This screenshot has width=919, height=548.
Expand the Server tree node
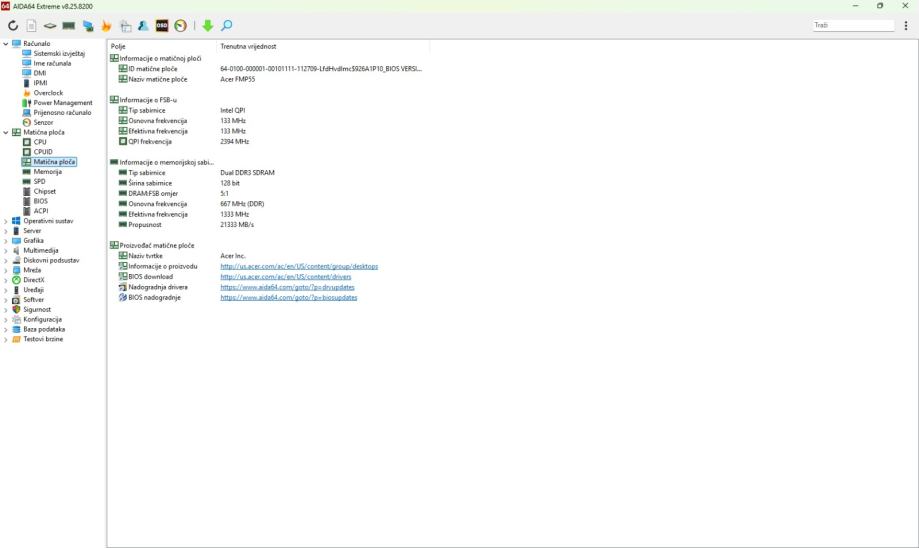pyautogui.click(x=6, y=231)
